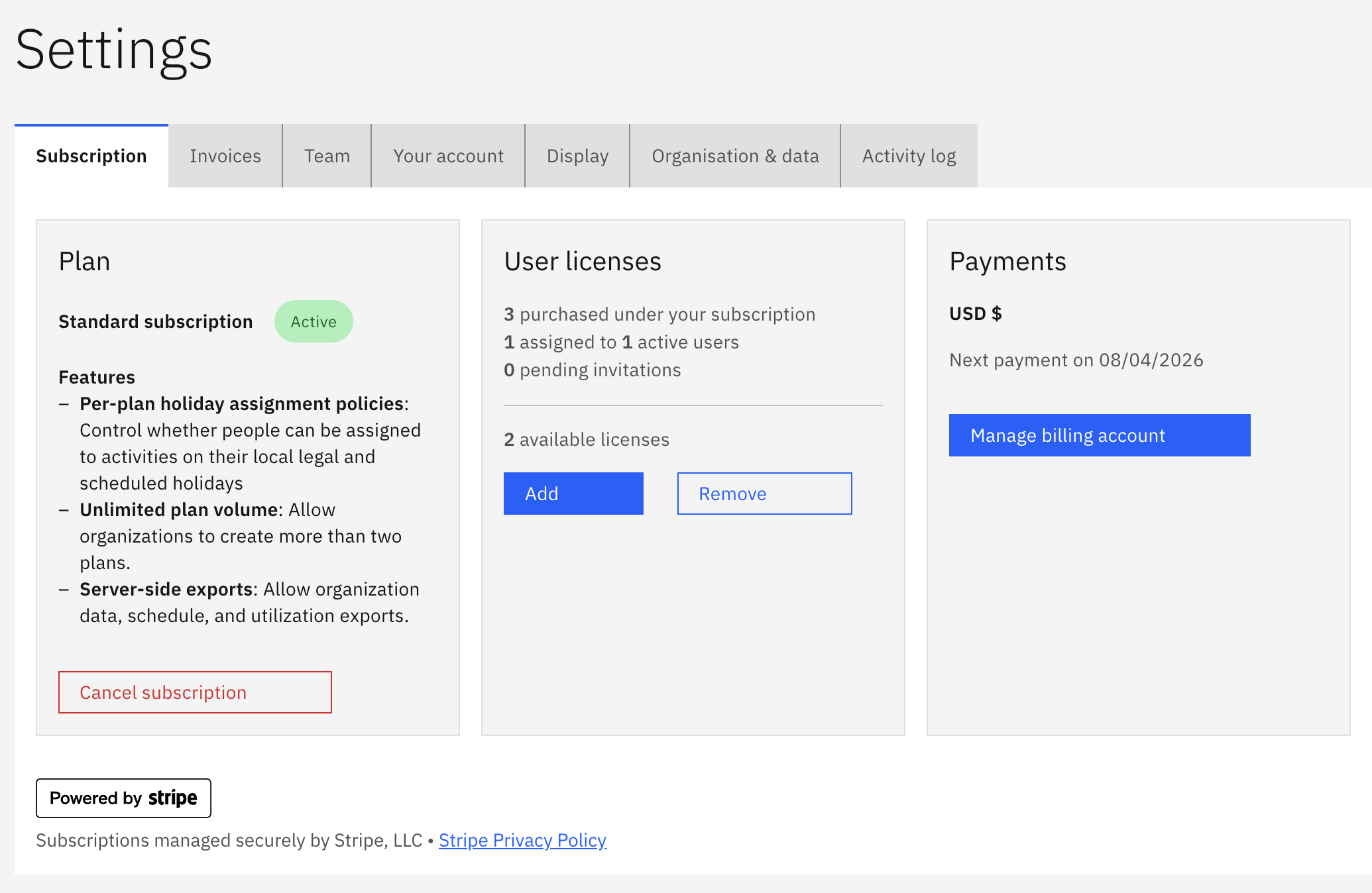Click the 'USD $' currency label
The height and width of the screenshot is (893, 1372).
click(976, 313)
